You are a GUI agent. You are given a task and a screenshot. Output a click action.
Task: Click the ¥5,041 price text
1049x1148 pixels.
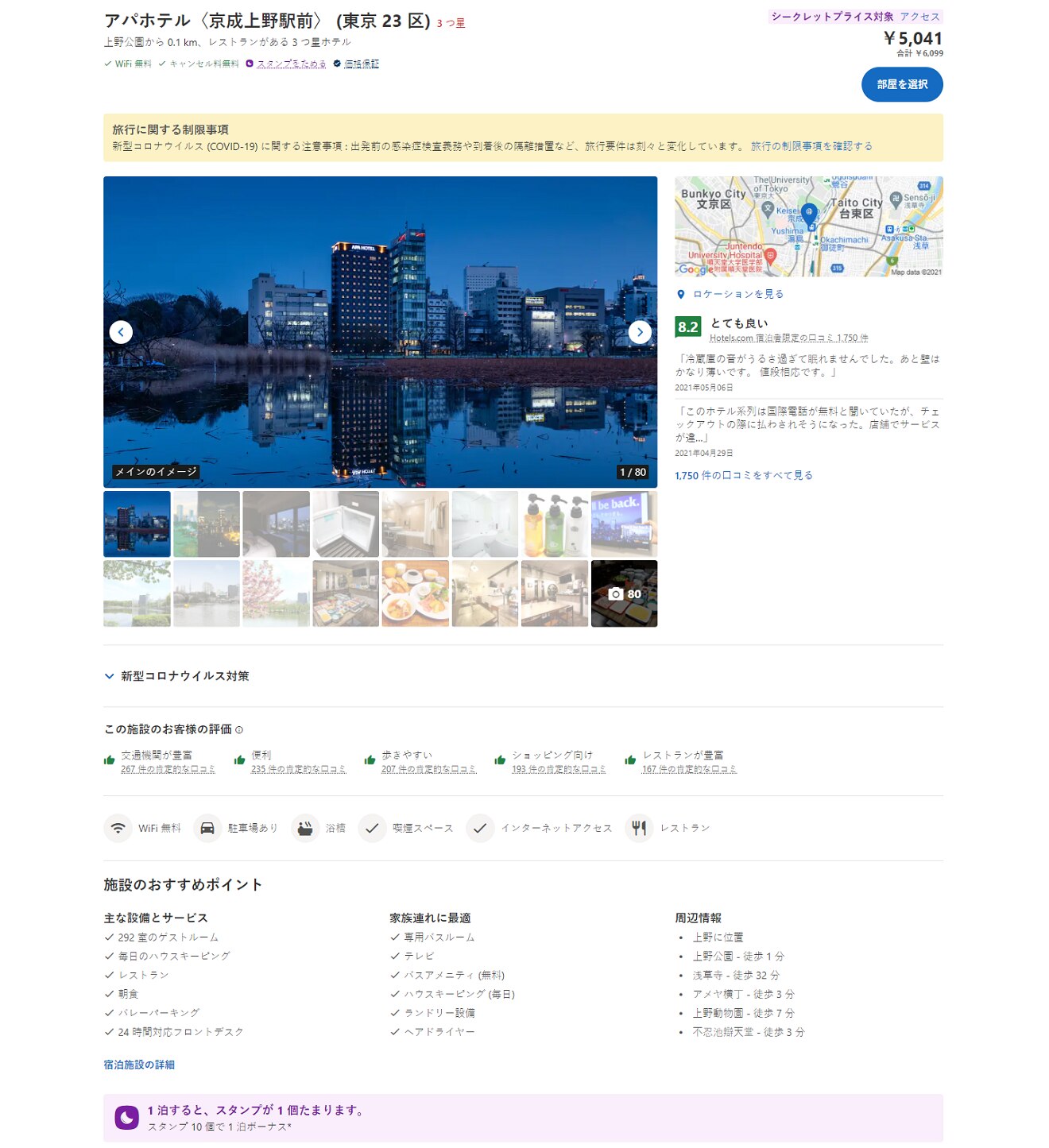point(913,38)
